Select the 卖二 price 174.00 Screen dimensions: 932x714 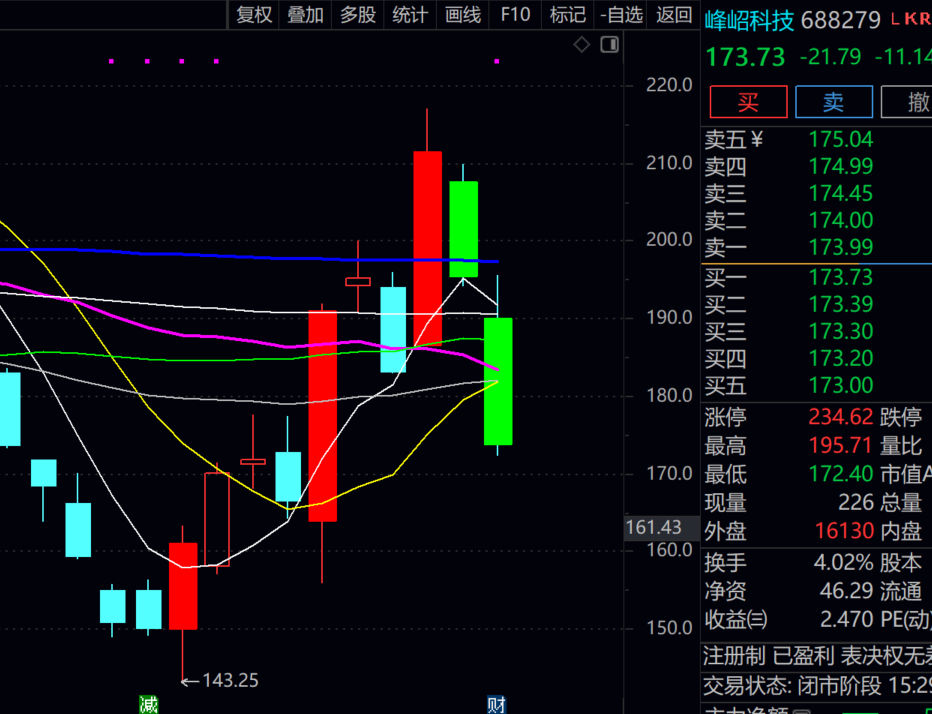(x=840, y=221)
